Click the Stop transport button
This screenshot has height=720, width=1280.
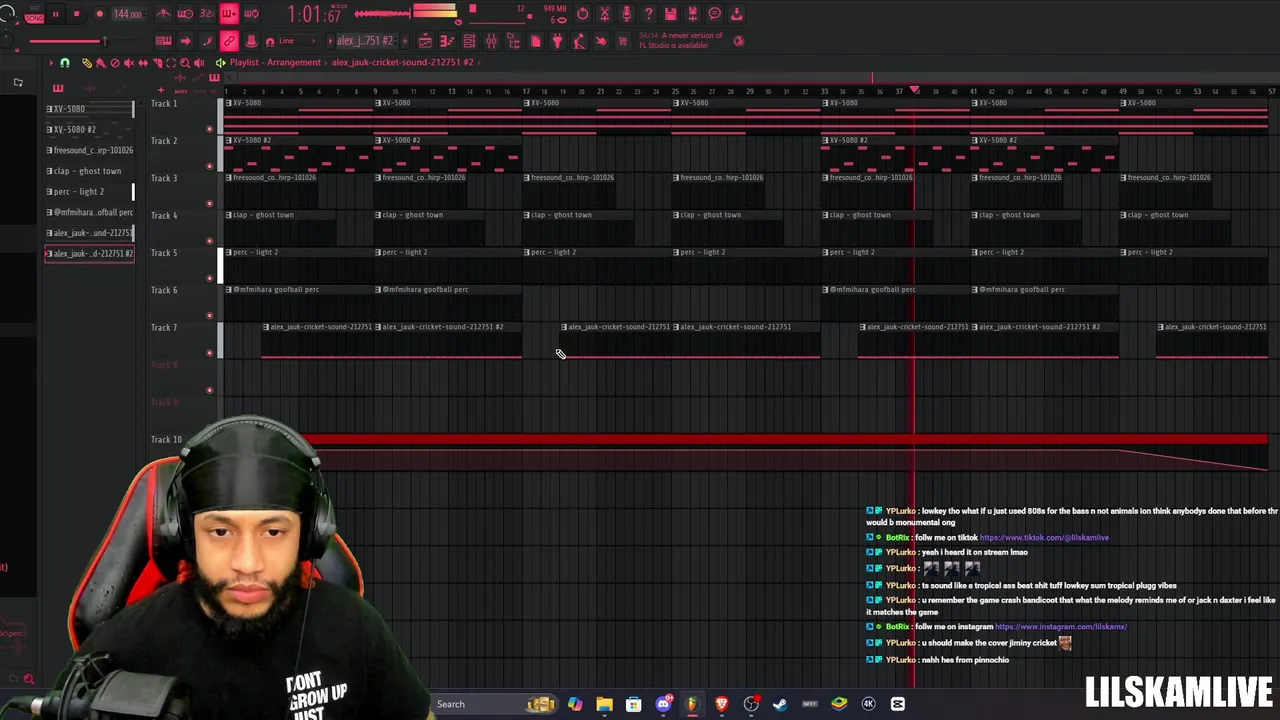pyautogui.click(x=76, y=14)
